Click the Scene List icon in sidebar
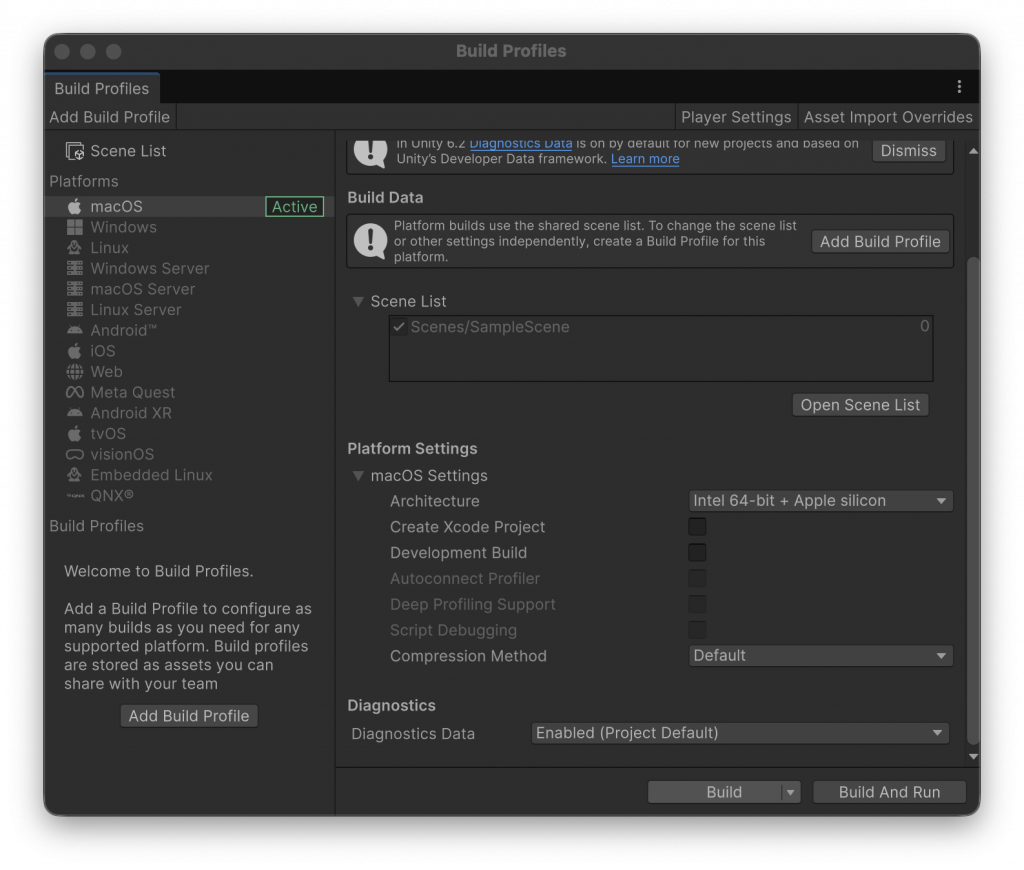This screenshot has width=1024, height=870. 74,152
